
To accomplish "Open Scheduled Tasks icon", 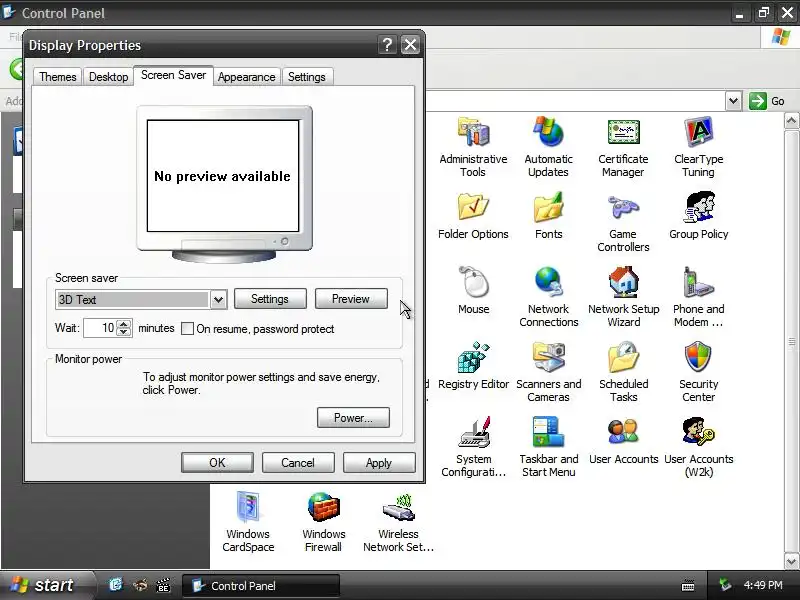I will tap(623, 357).
